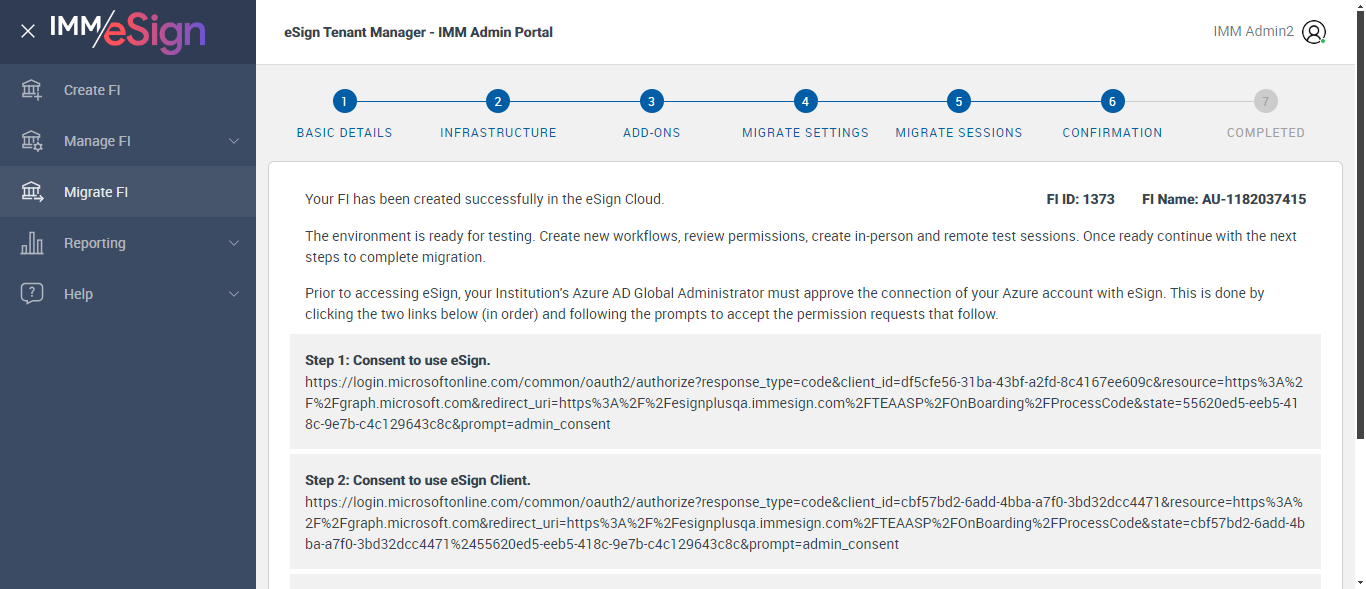Click the Add-Ons step label

click(652, 132)
